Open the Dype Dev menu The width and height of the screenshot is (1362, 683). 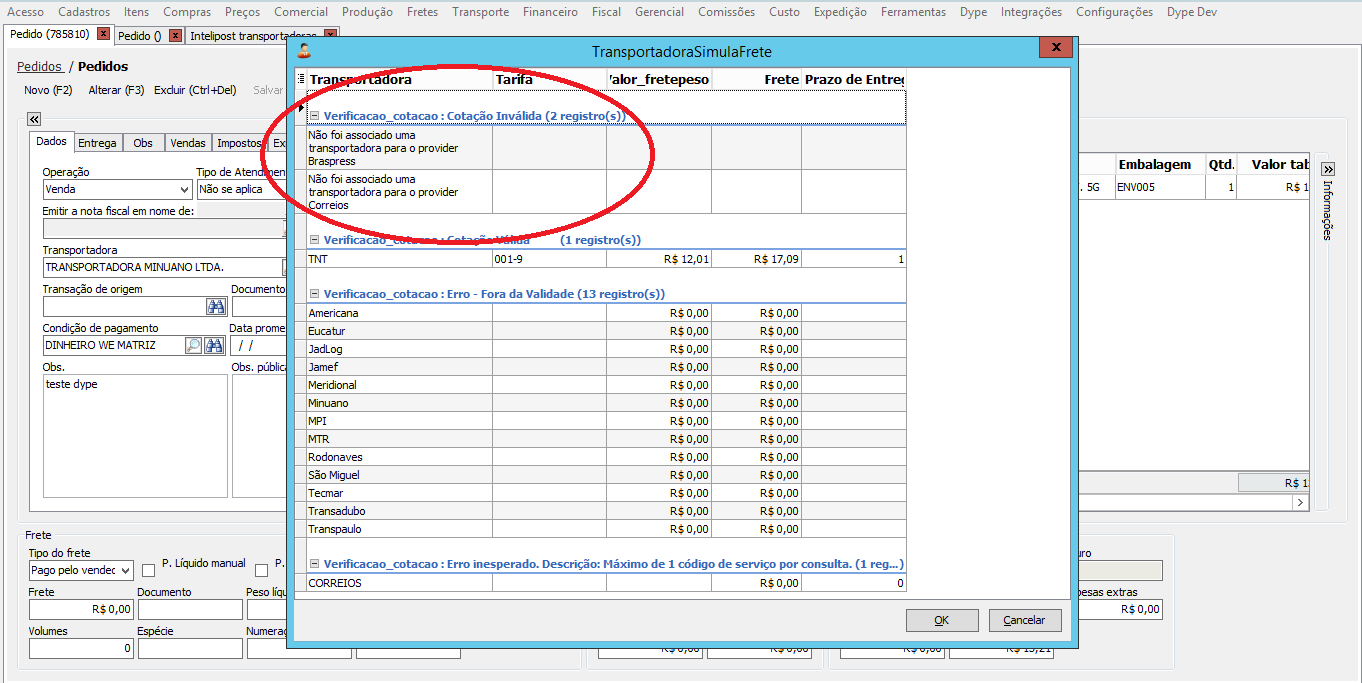point(1192,12)
